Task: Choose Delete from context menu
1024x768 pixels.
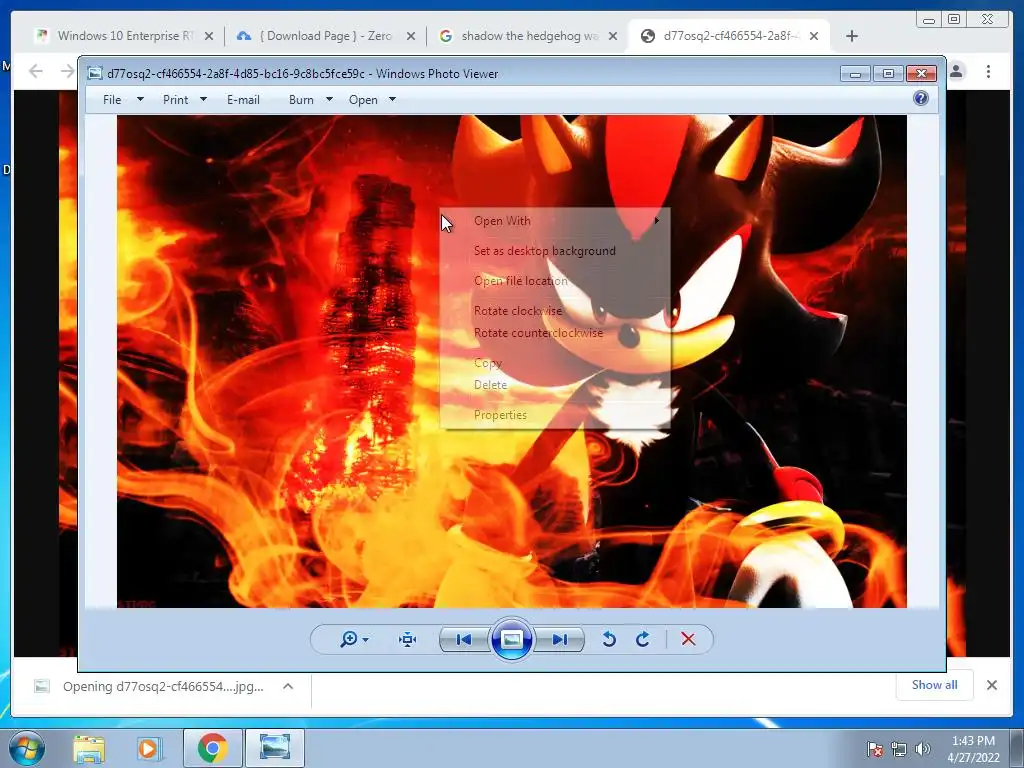Action: (x=555, y=385)
